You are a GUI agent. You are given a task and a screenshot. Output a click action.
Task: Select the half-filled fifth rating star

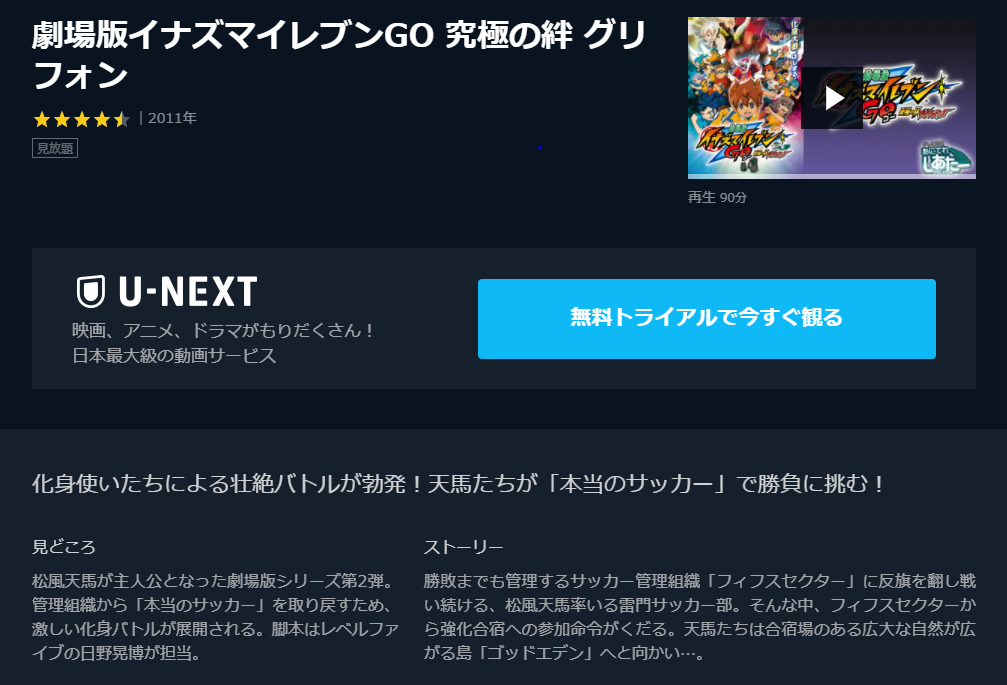click(x=121, y=119)
